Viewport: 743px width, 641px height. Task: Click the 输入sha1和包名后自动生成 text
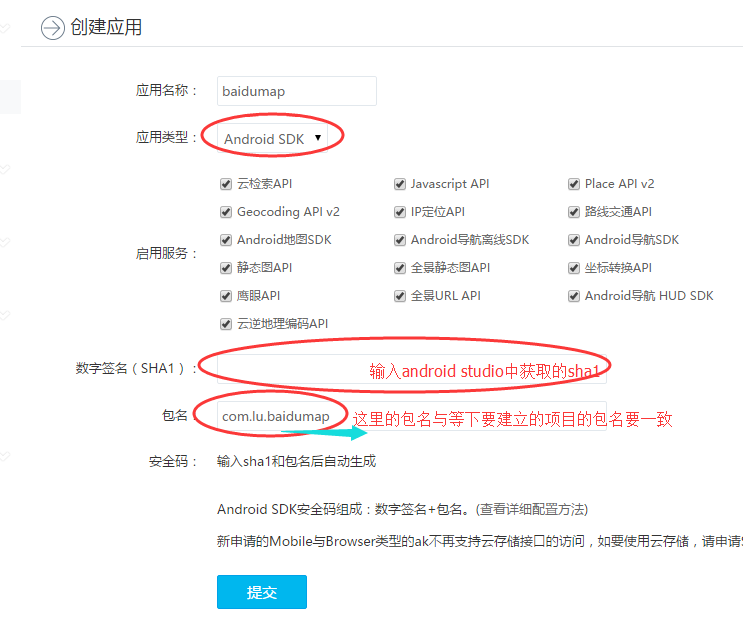pyautogui.click(x=296, y=461)
